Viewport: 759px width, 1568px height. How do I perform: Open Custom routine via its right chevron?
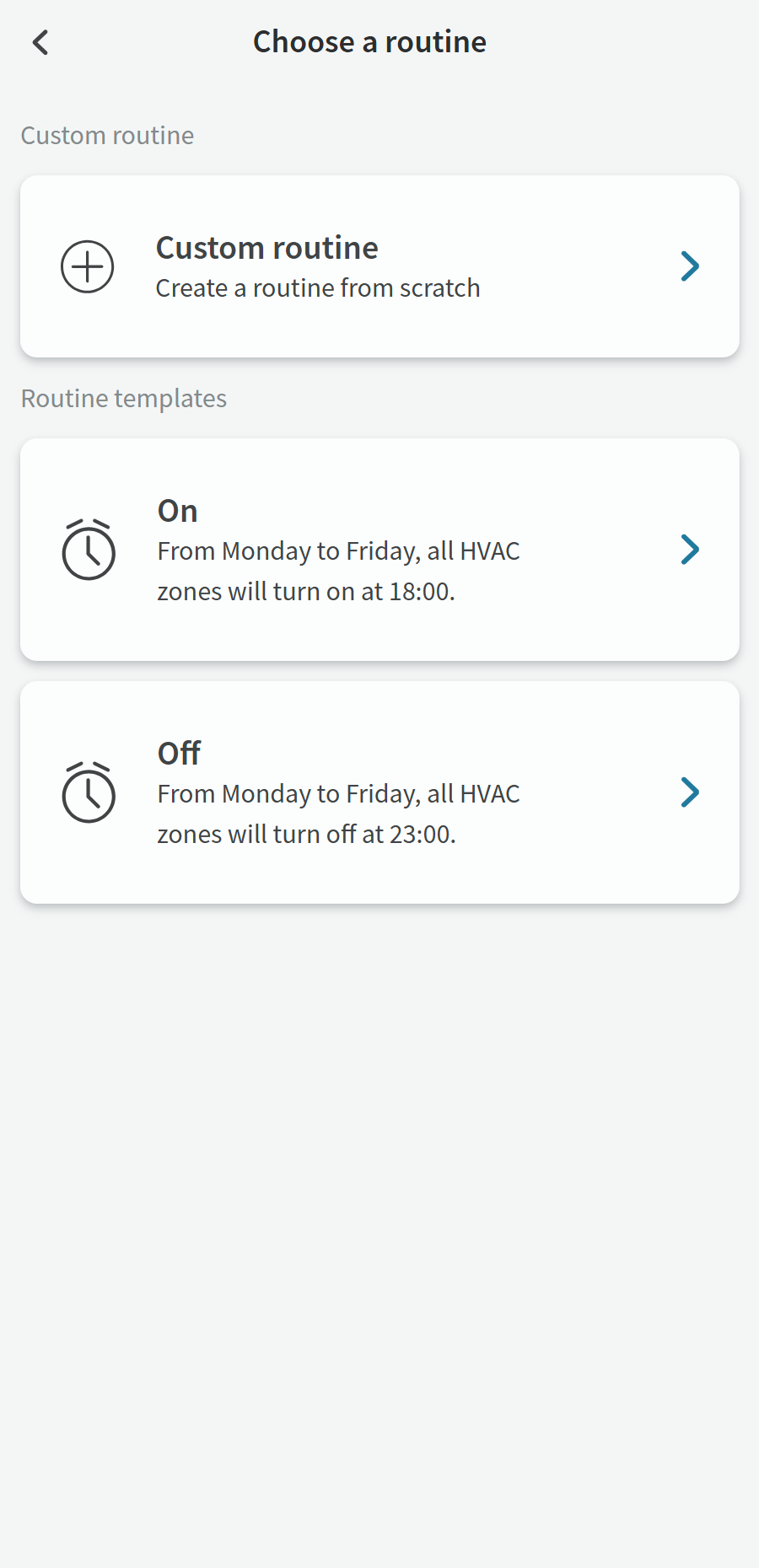(690, 266)
